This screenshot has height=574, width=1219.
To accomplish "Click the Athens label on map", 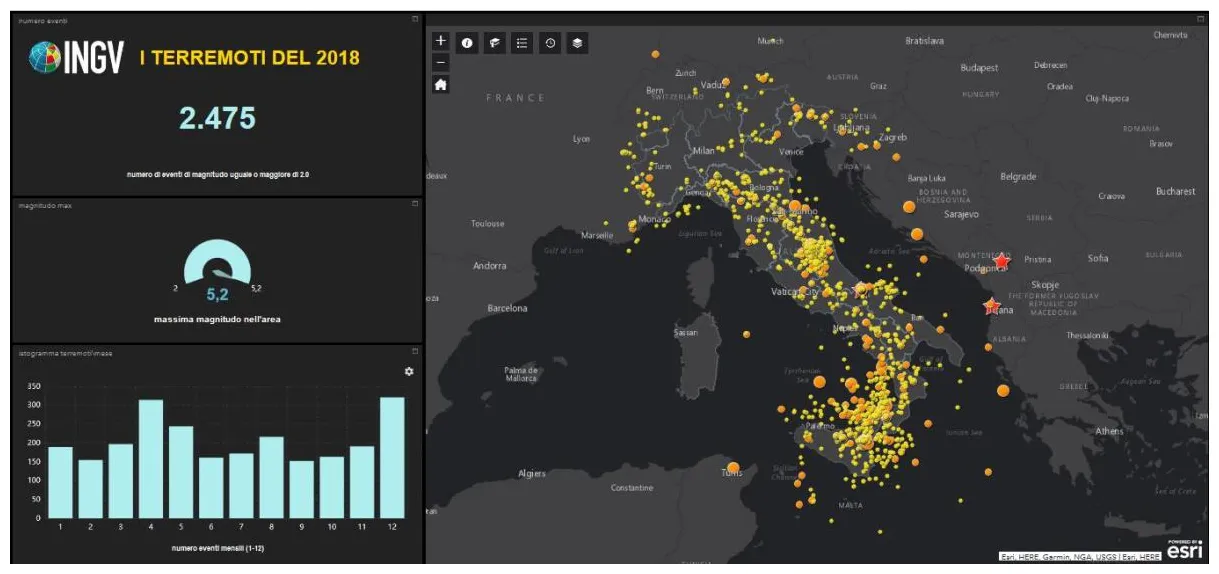I will 1109,432.
